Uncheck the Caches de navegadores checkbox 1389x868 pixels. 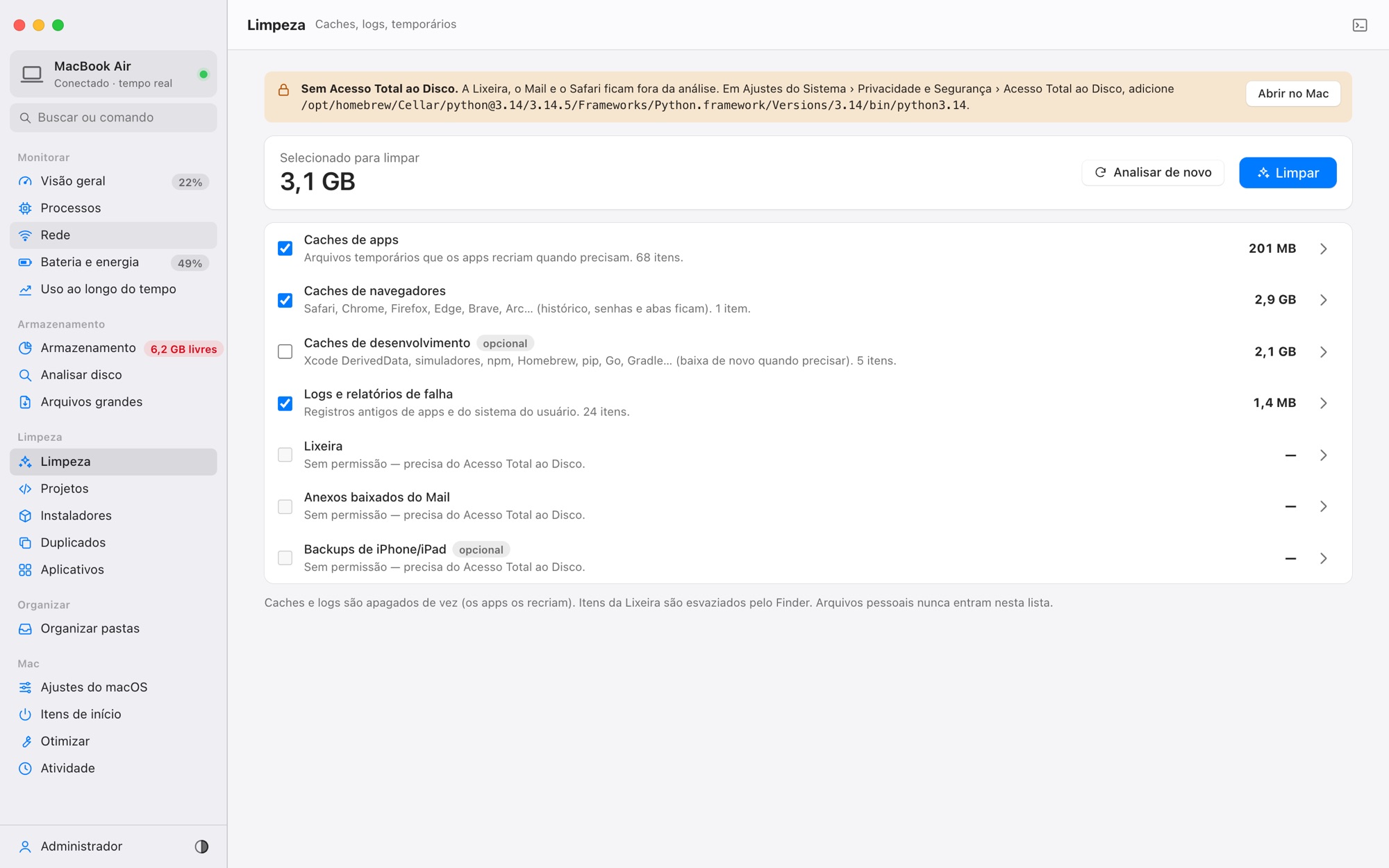[x=285, y=300]
